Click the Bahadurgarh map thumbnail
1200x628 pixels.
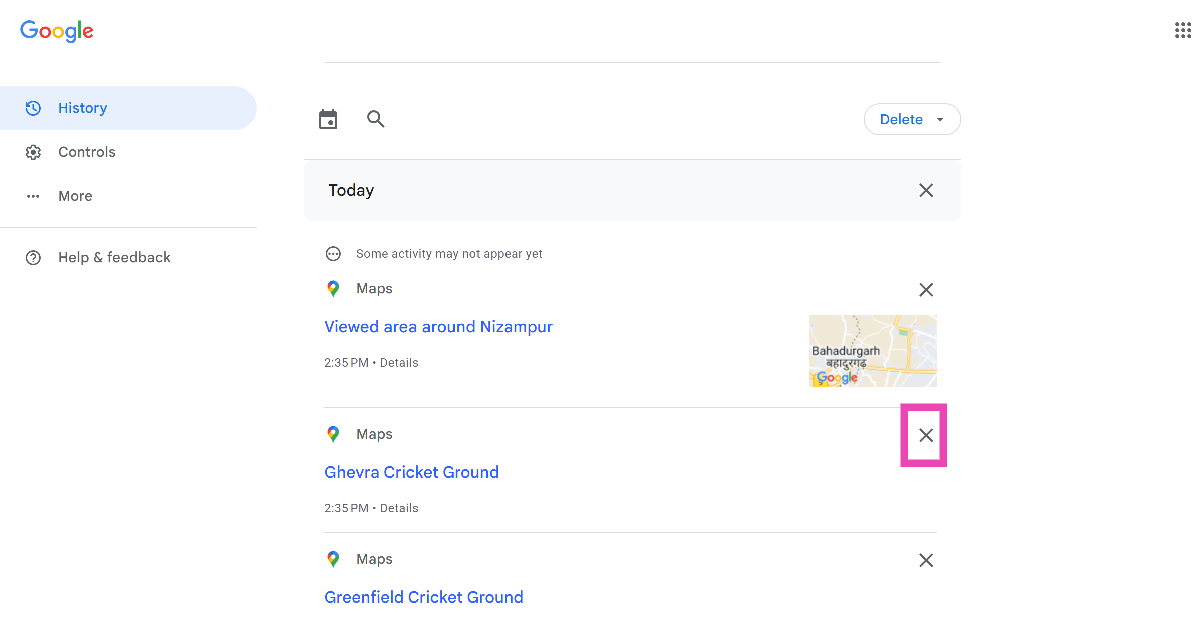tap(872, 351)
